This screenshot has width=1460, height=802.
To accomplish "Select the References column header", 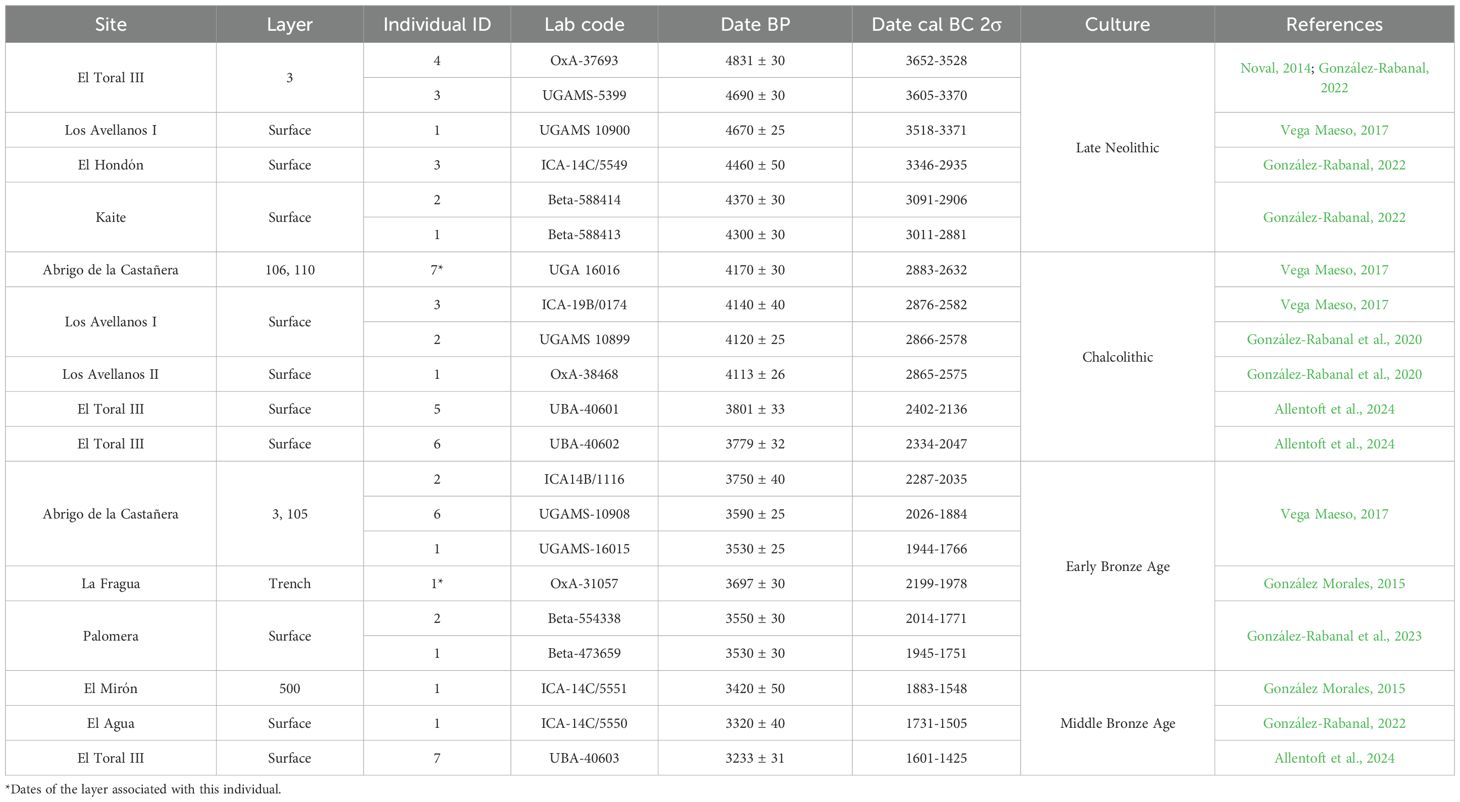I will (x=1334, y=24).
